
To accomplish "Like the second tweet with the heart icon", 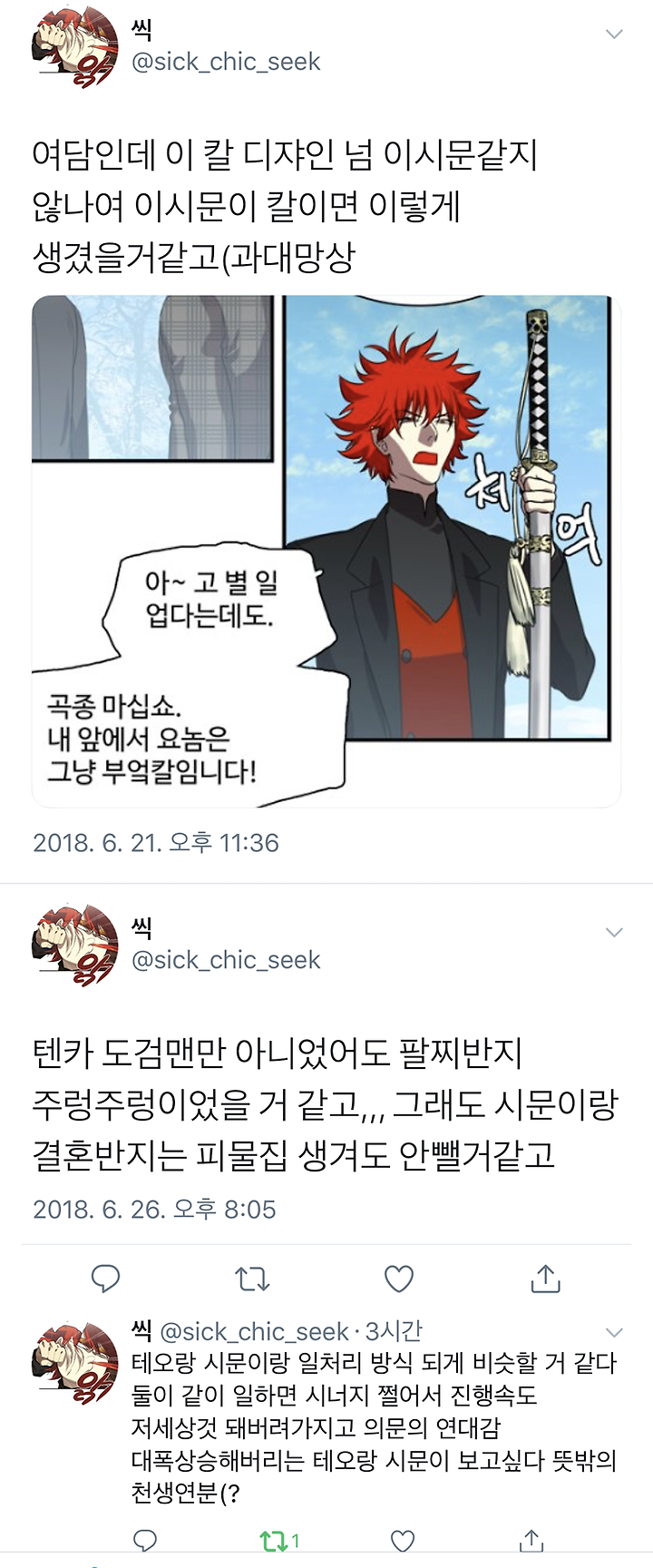I will tap(399, 1279).
